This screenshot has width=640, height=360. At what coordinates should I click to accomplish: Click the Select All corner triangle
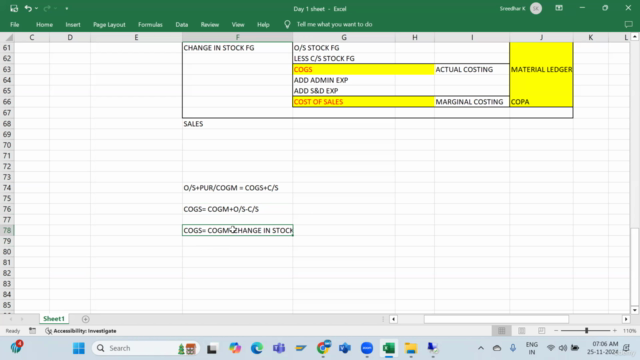[x=9, y=38]
